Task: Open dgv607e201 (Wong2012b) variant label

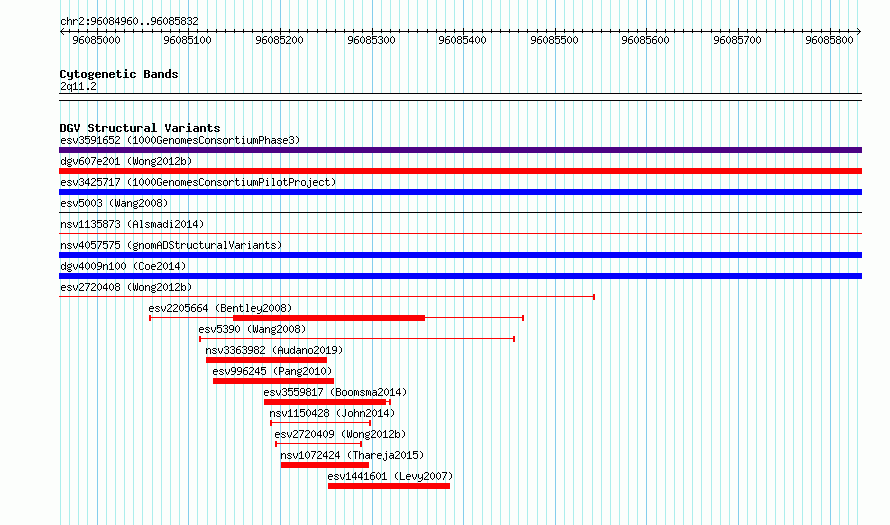Action: coord(126,161)
